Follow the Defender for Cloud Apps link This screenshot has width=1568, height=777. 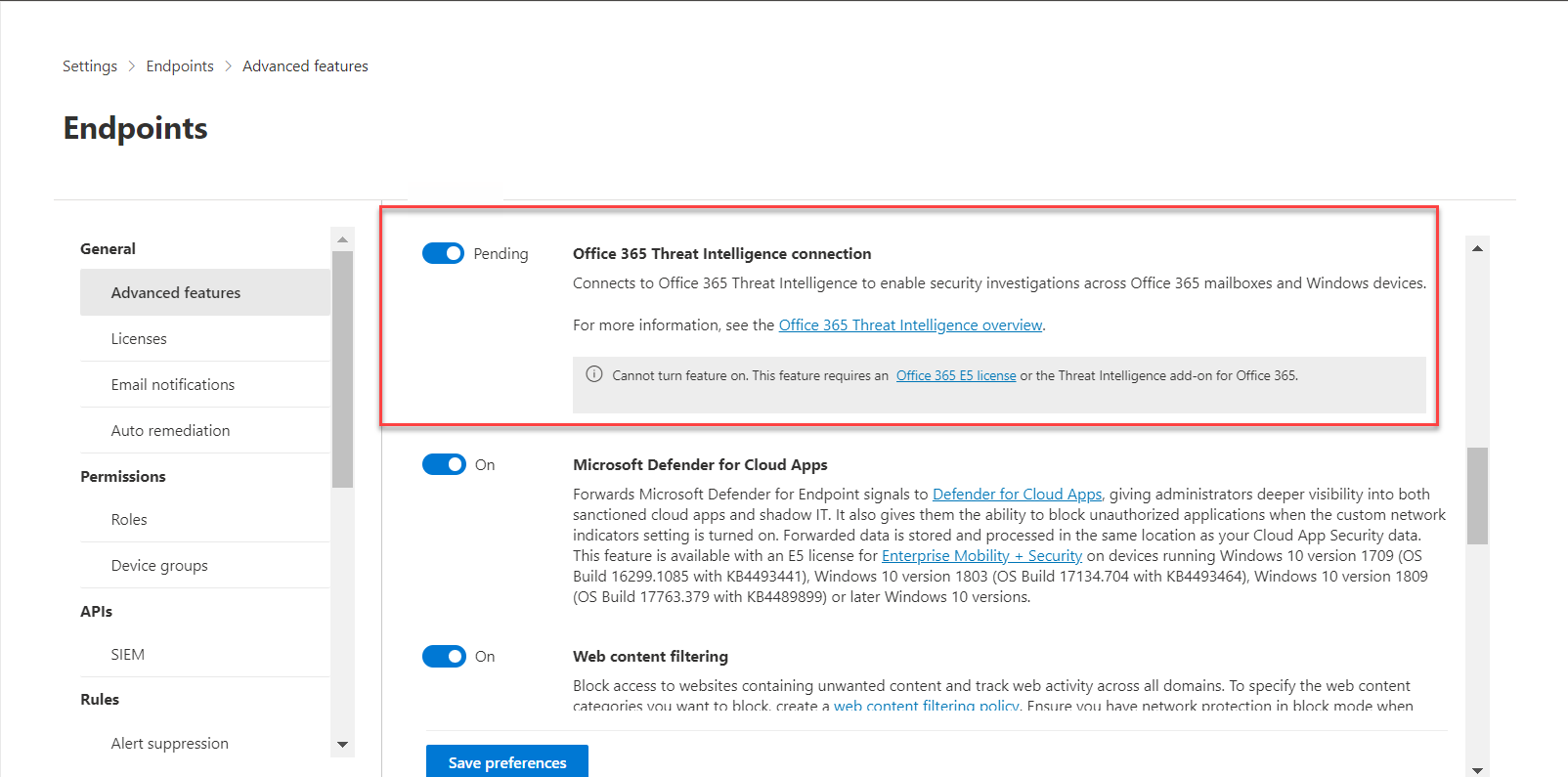pos(1017,495)
